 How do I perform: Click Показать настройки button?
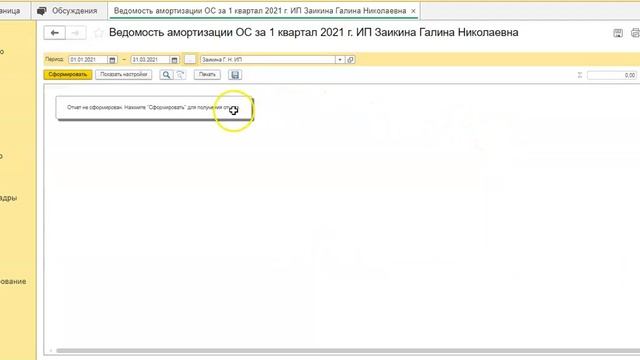click(124, 75)
